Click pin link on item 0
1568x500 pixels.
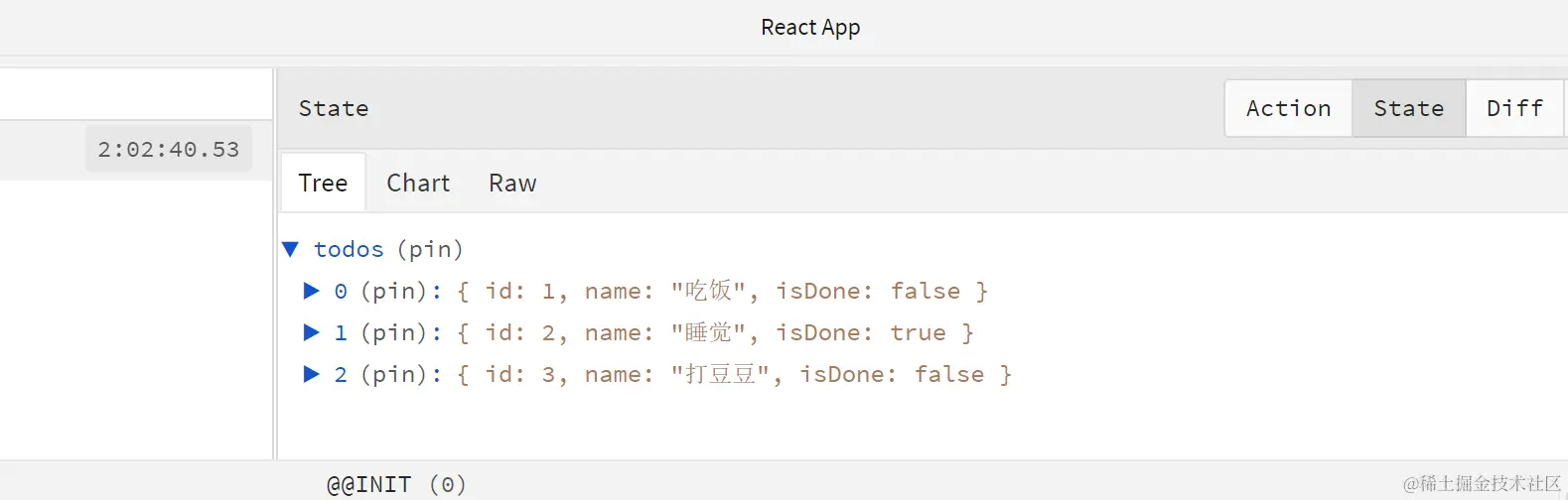click(394, 291)
